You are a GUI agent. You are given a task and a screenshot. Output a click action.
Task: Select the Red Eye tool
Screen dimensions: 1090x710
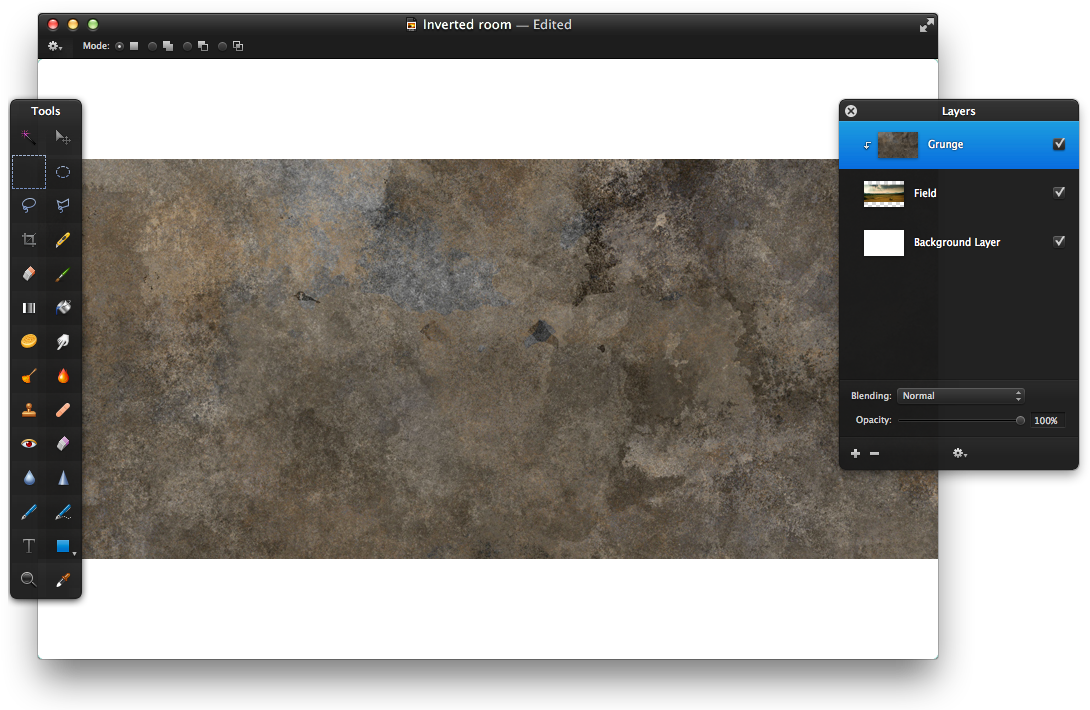pos(29,443)
